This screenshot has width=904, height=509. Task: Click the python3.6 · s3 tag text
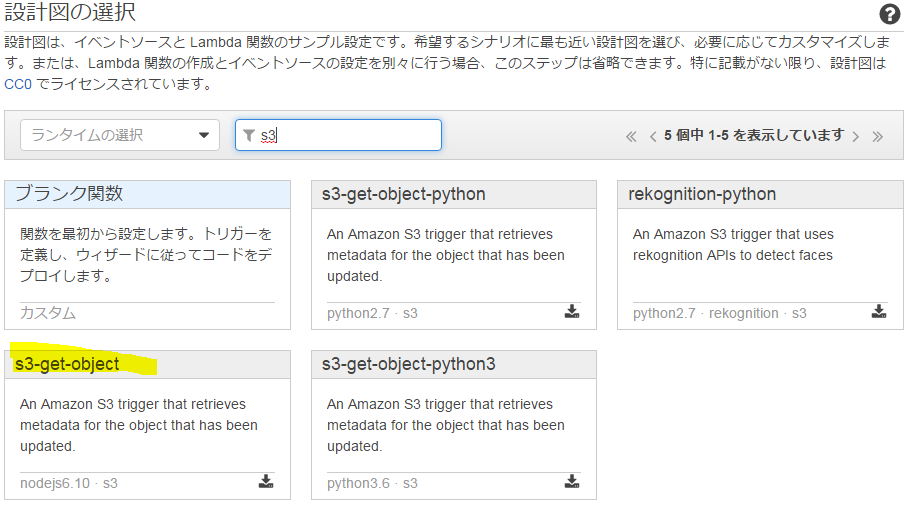tap(372, 483)
